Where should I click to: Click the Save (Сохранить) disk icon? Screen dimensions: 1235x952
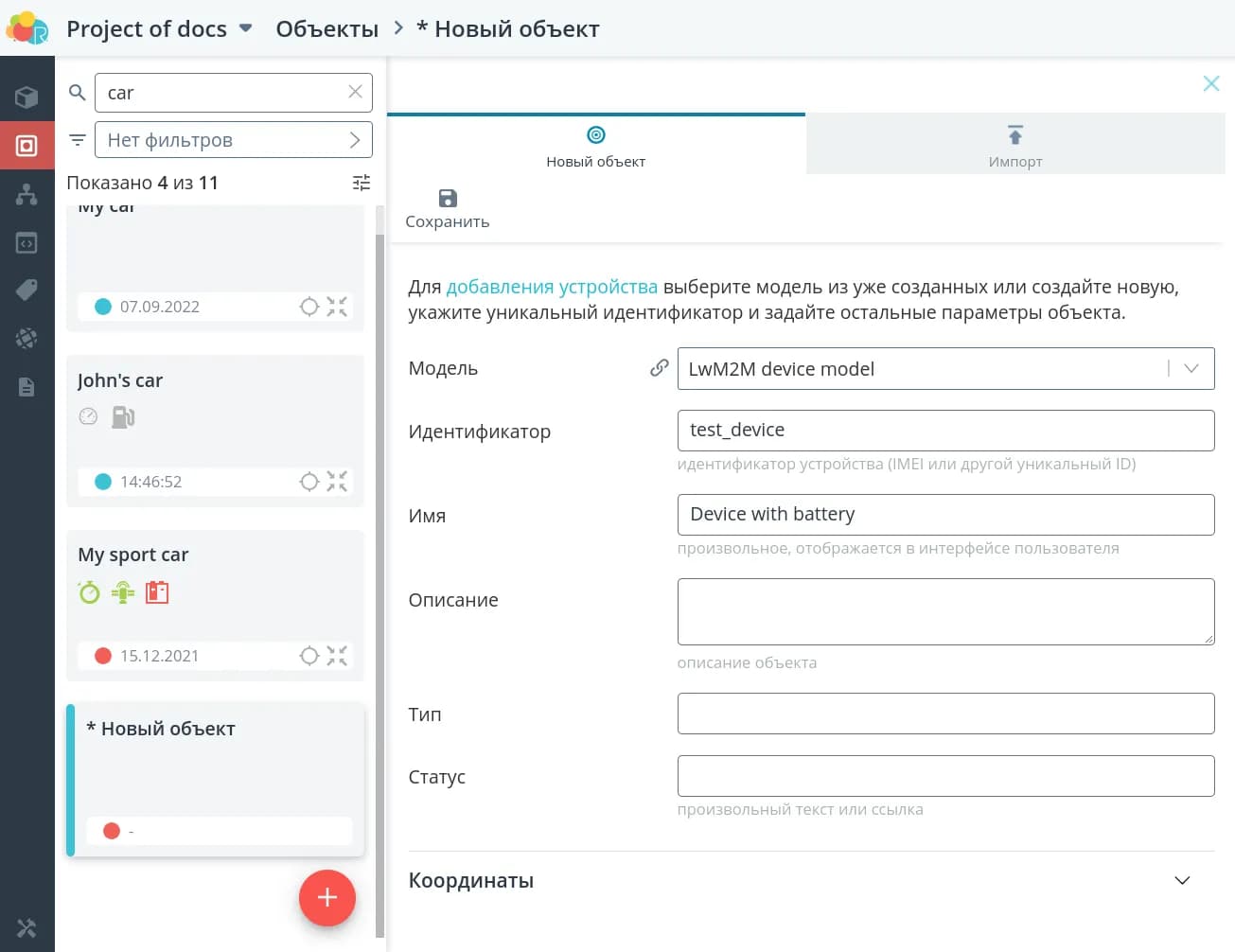coord(448,199)
